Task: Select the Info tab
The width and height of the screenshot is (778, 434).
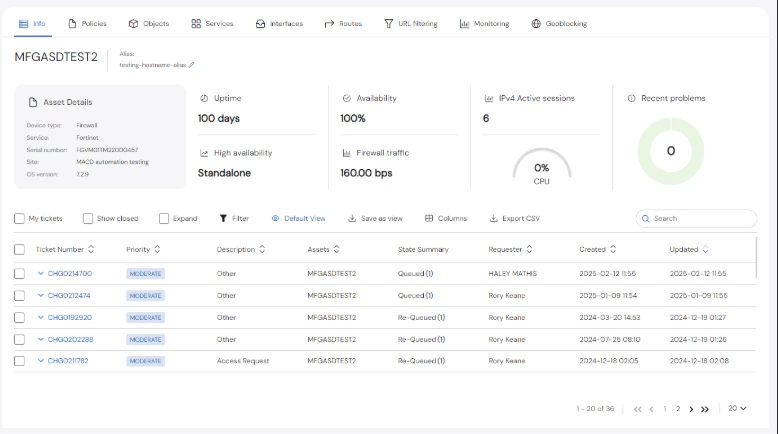Action: click(x=32, y=23)
